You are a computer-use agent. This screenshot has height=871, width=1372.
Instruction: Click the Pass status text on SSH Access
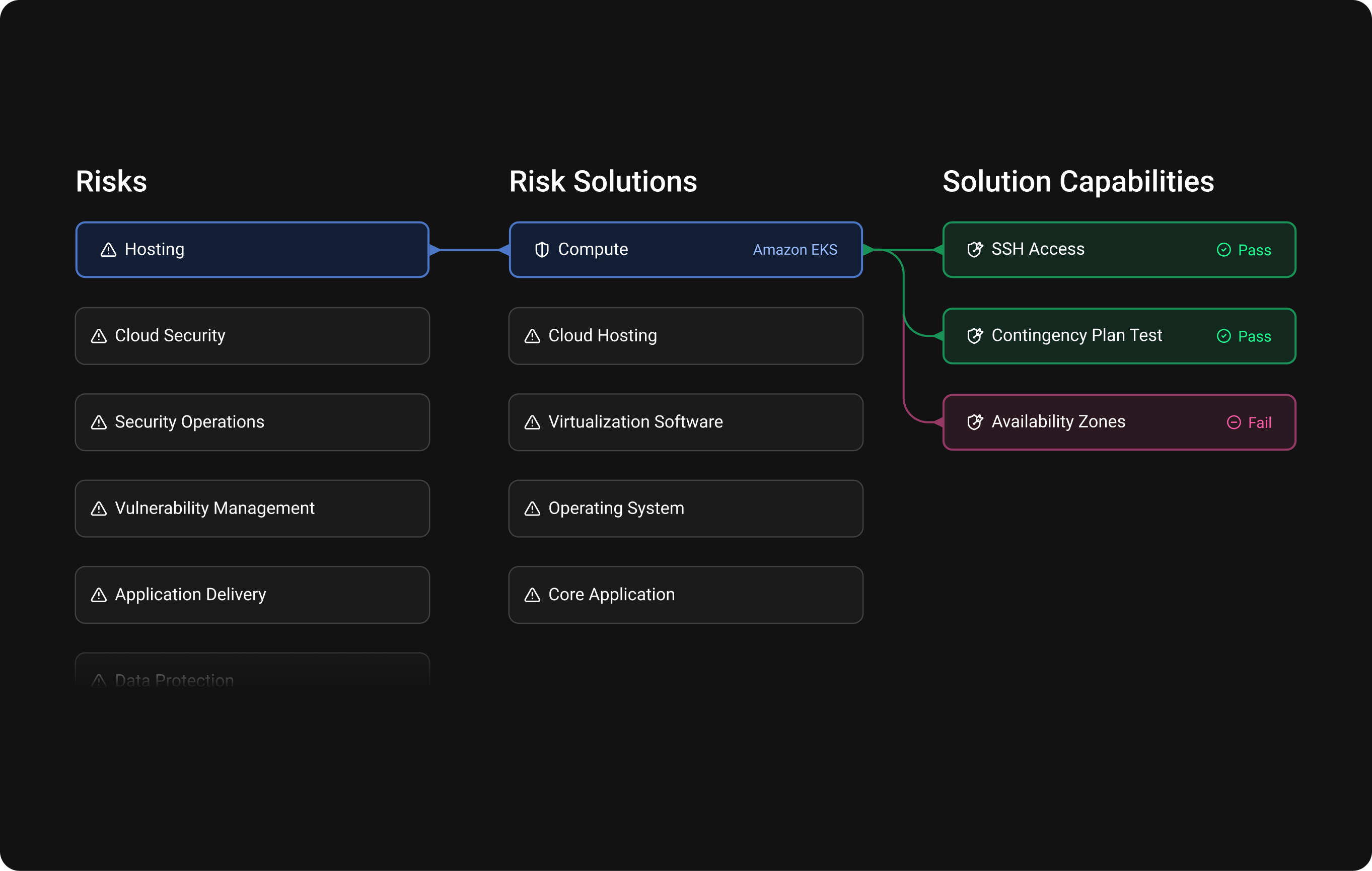(x=1255, y=250)
